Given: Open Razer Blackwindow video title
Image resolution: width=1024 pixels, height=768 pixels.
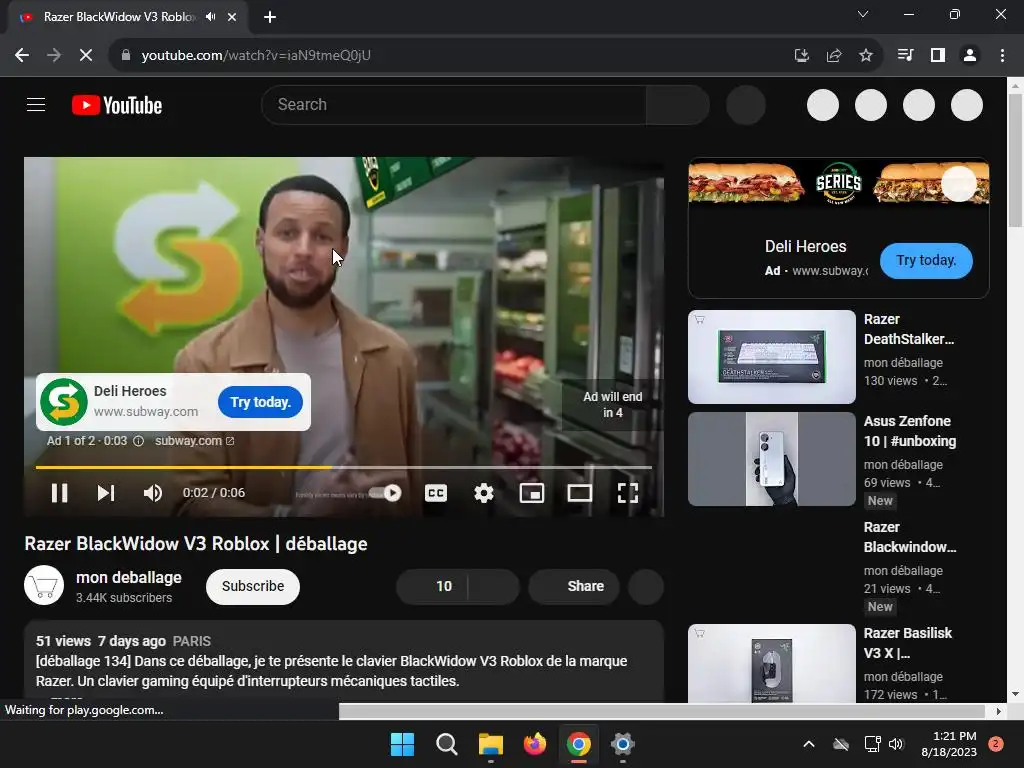Looking at the screenshot, I should (x=910, y=537).
